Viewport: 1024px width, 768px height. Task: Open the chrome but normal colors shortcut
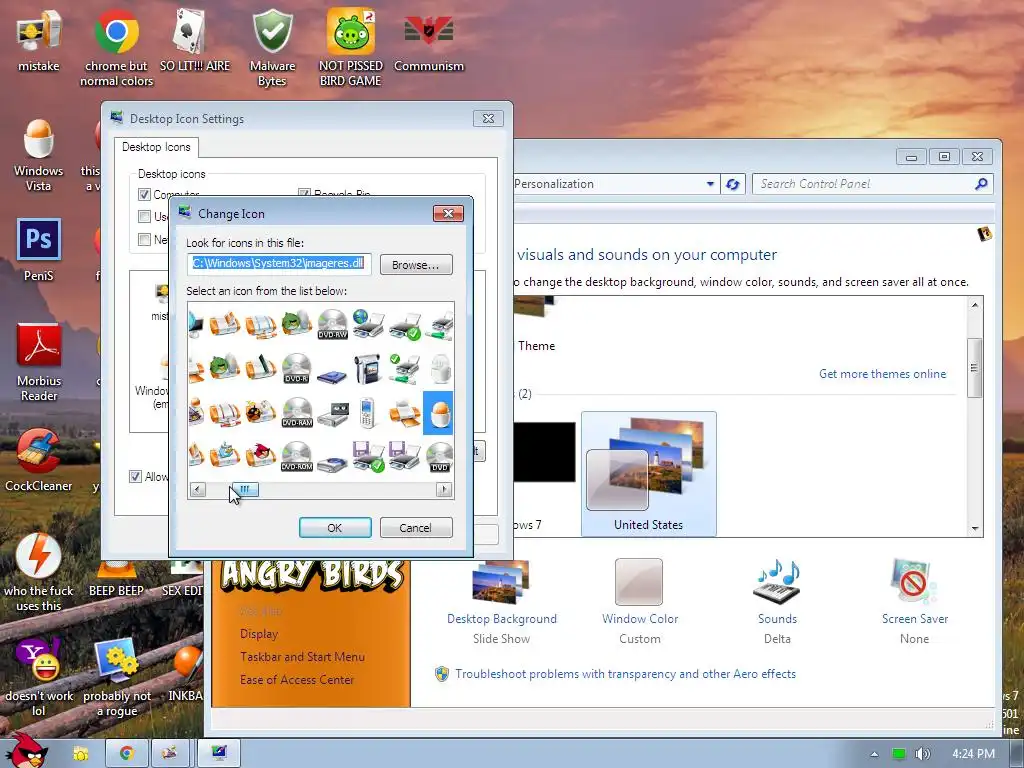point(116,48)
